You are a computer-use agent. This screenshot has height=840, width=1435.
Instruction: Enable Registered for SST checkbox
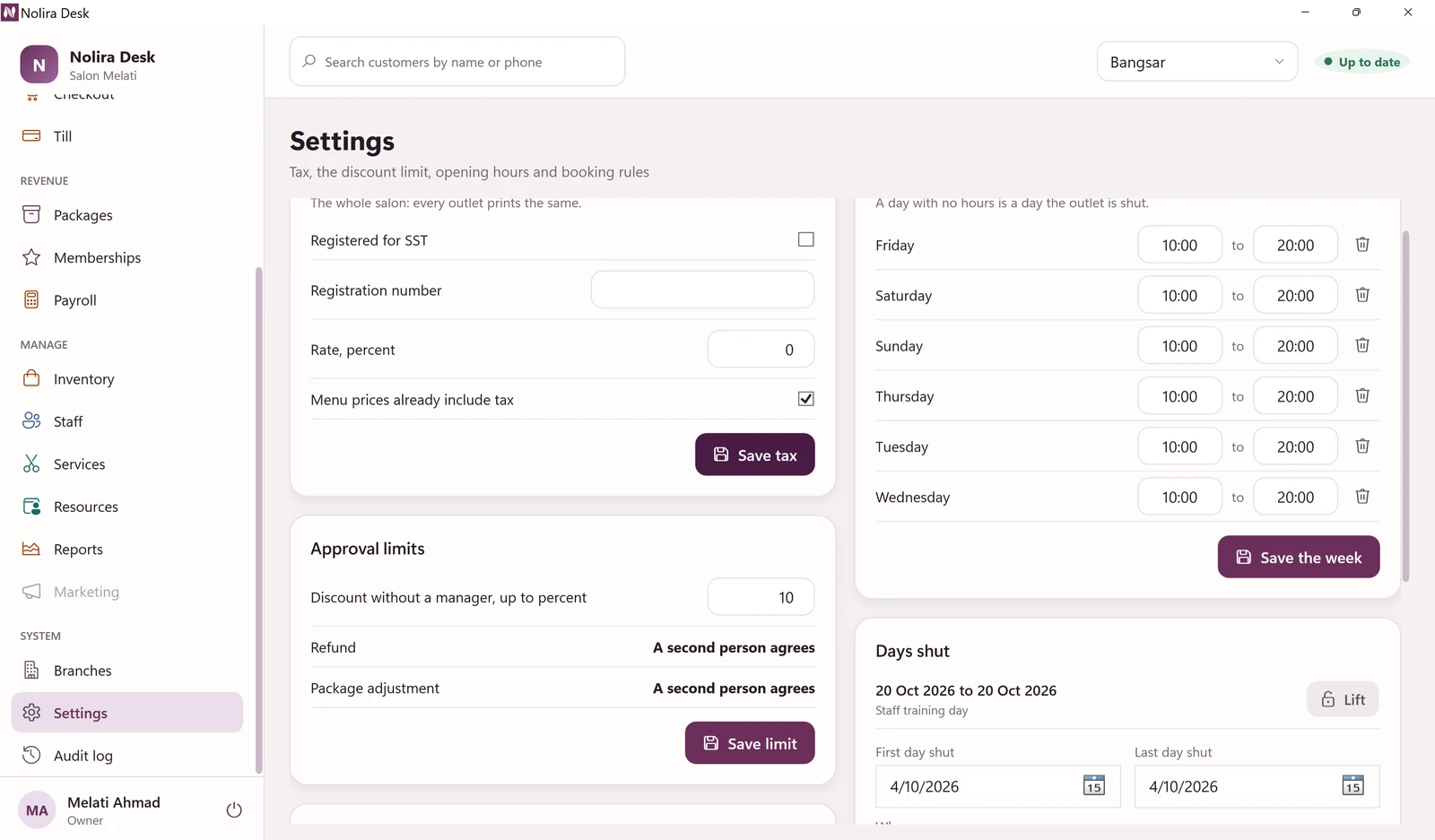(x=805, y=239)
